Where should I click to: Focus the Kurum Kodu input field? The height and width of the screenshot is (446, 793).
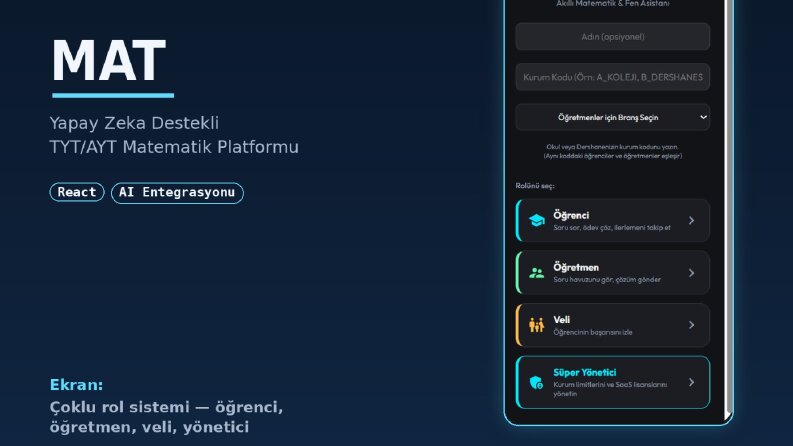(612, 77)
